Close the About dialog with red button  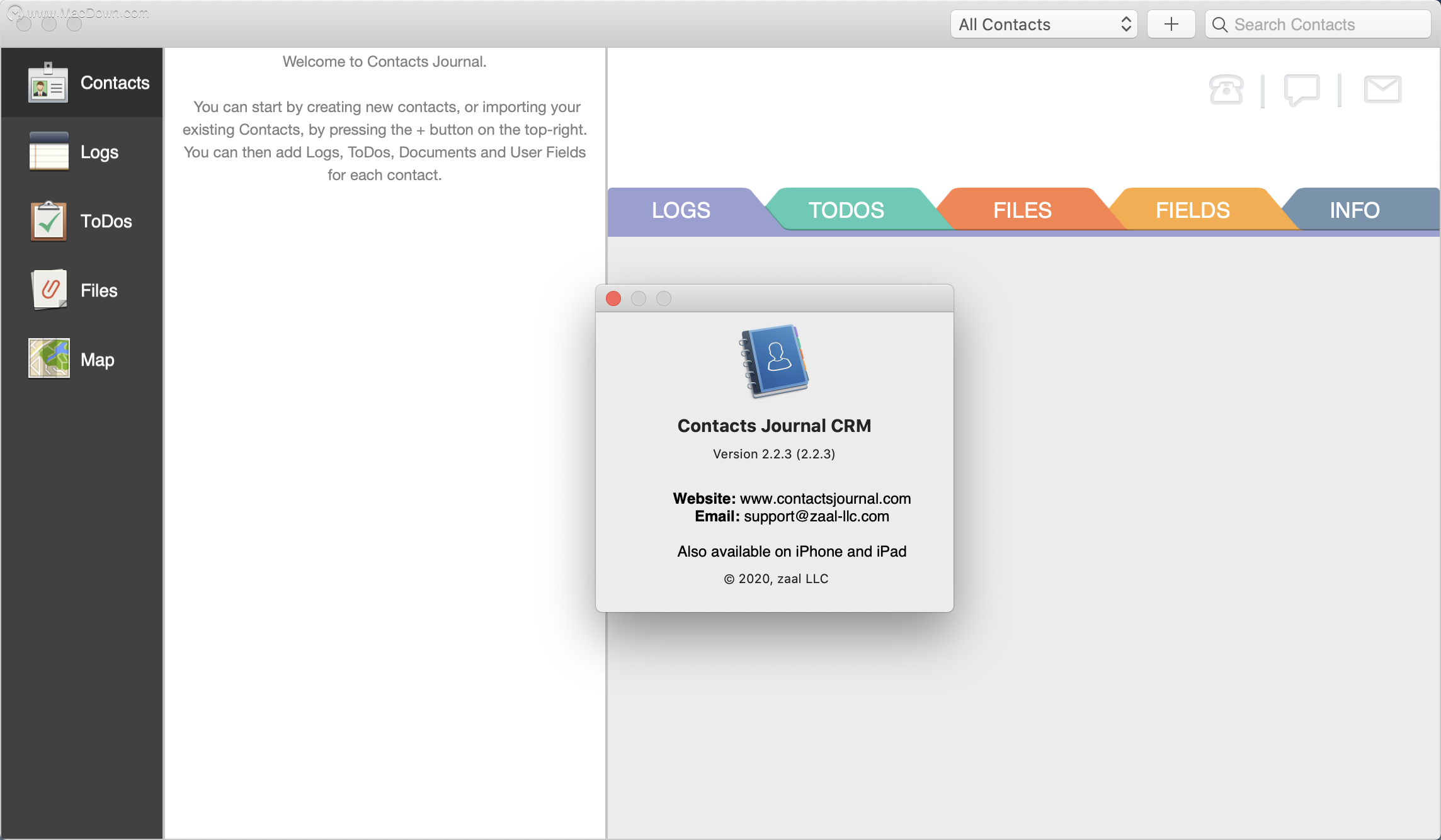pyautogui.click(x=613, y=298)
